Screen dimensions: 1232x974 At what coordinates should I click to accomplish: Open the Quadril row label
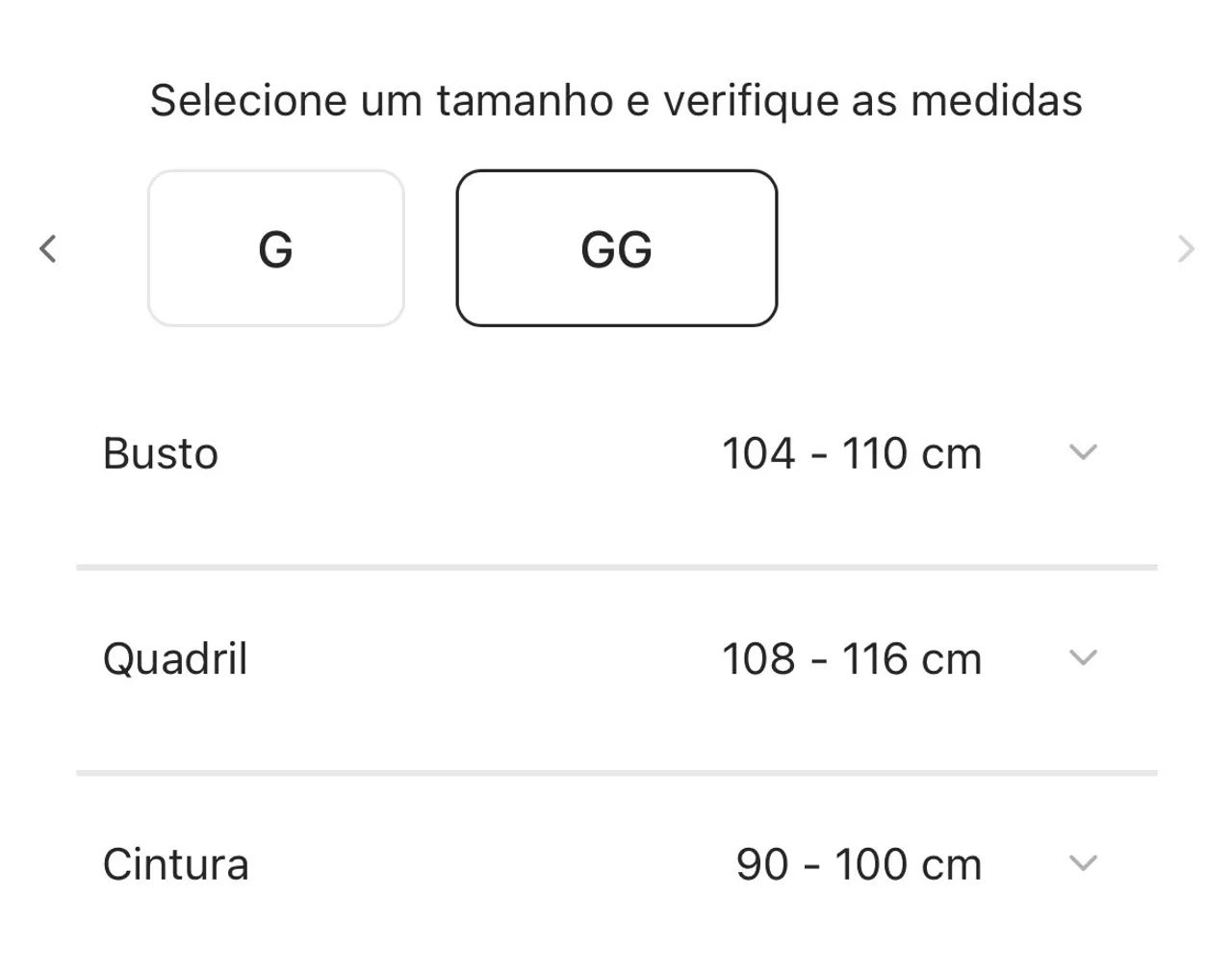pyautogui.click(x=175, y=659)
